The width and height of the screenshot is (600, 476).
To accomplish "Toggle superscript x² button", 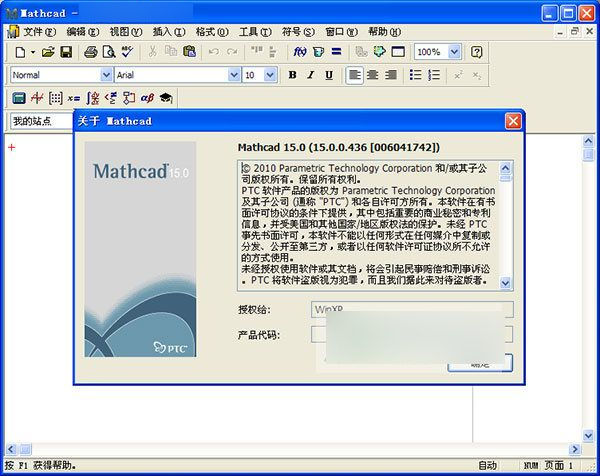I will [458, 75].
